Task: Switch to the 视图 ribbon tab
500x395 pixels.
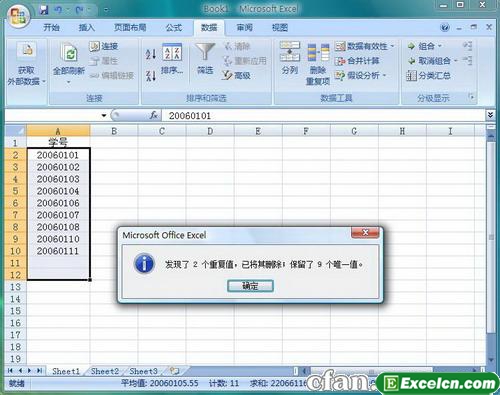Action: 280,28
